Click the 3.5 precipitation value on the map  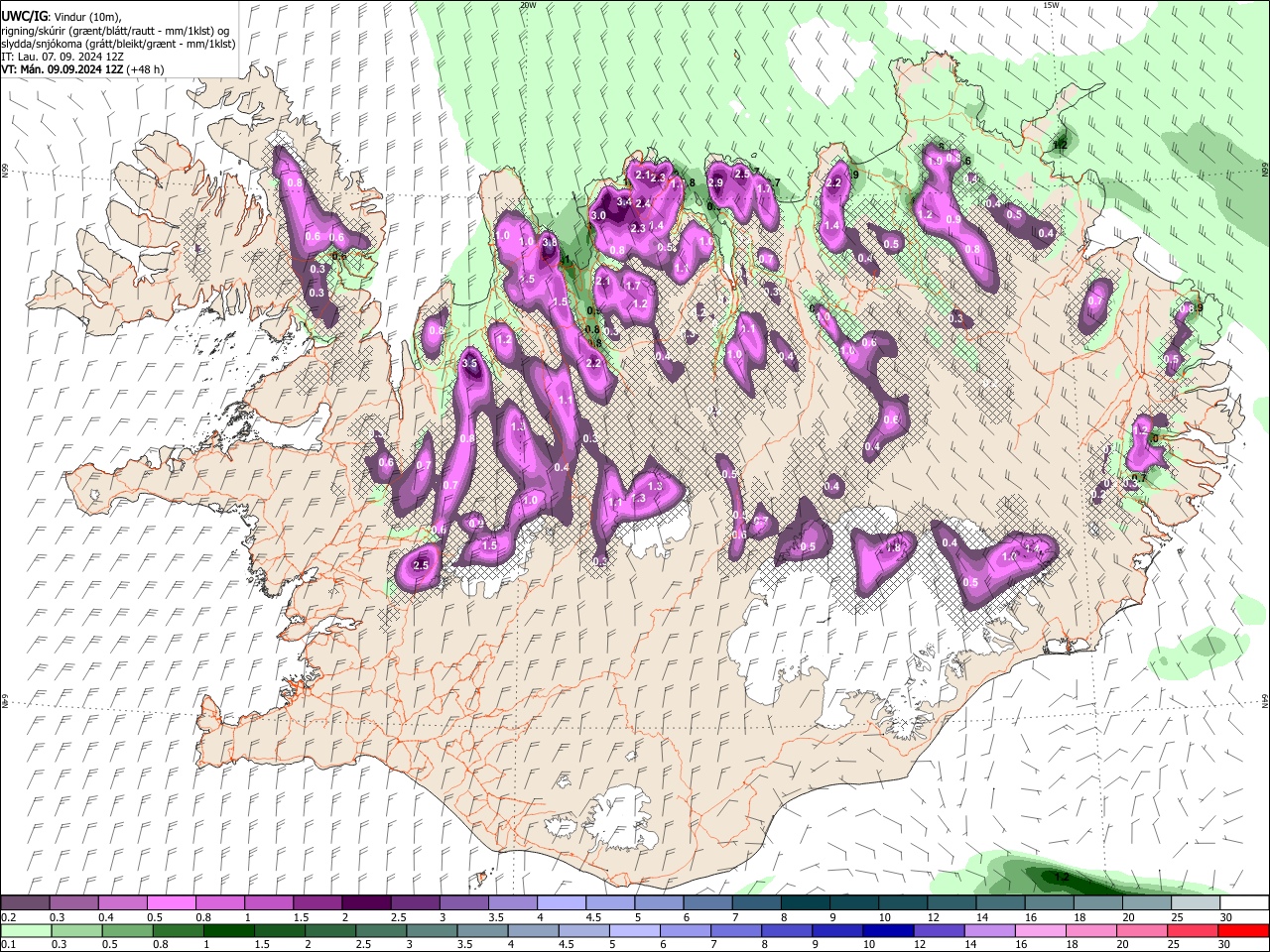click(x=470, y=364)
